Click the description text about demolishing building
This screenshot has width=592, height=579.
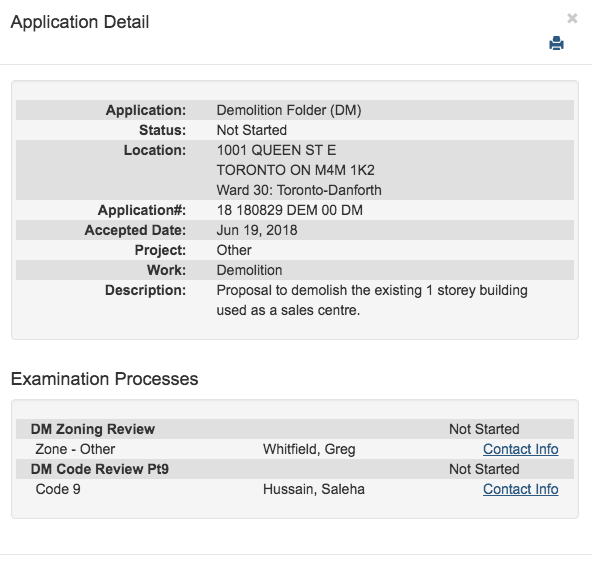[372, 300]
